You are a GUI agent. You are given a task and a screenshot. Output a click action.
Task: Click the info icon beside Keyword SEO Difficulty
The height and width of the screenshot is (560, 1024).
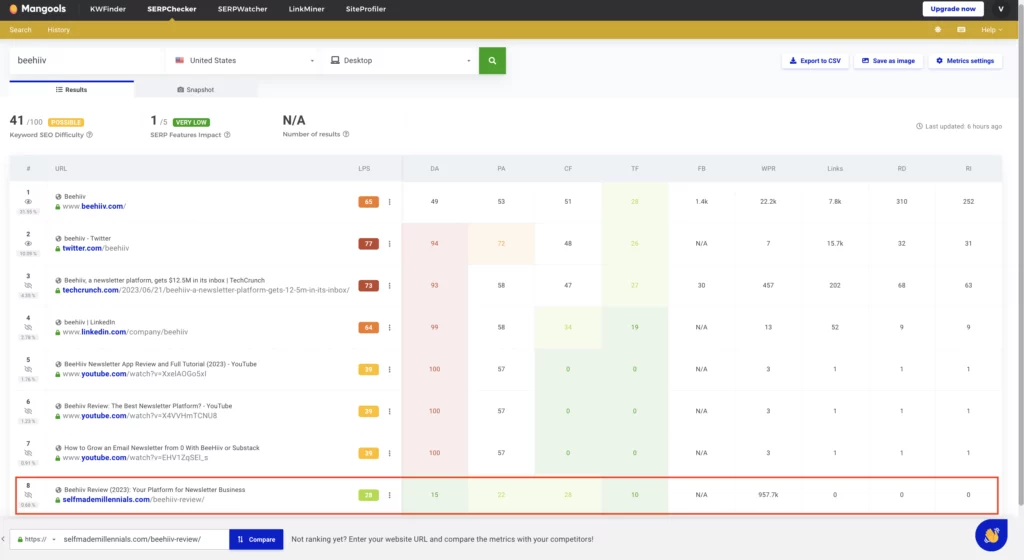tap(89, 135)
